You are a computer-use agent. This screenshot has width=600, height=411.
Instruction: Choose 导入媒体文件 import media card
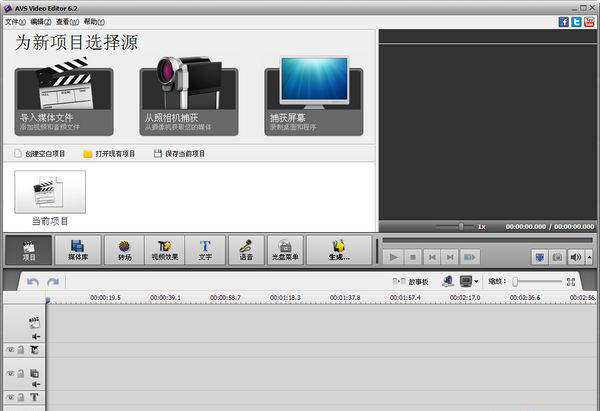(x=64, y=97)
